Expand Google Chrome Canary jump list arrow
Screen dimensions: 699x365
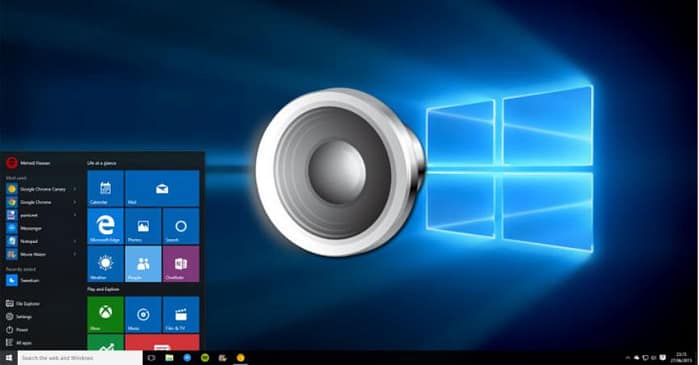(75, 189)
